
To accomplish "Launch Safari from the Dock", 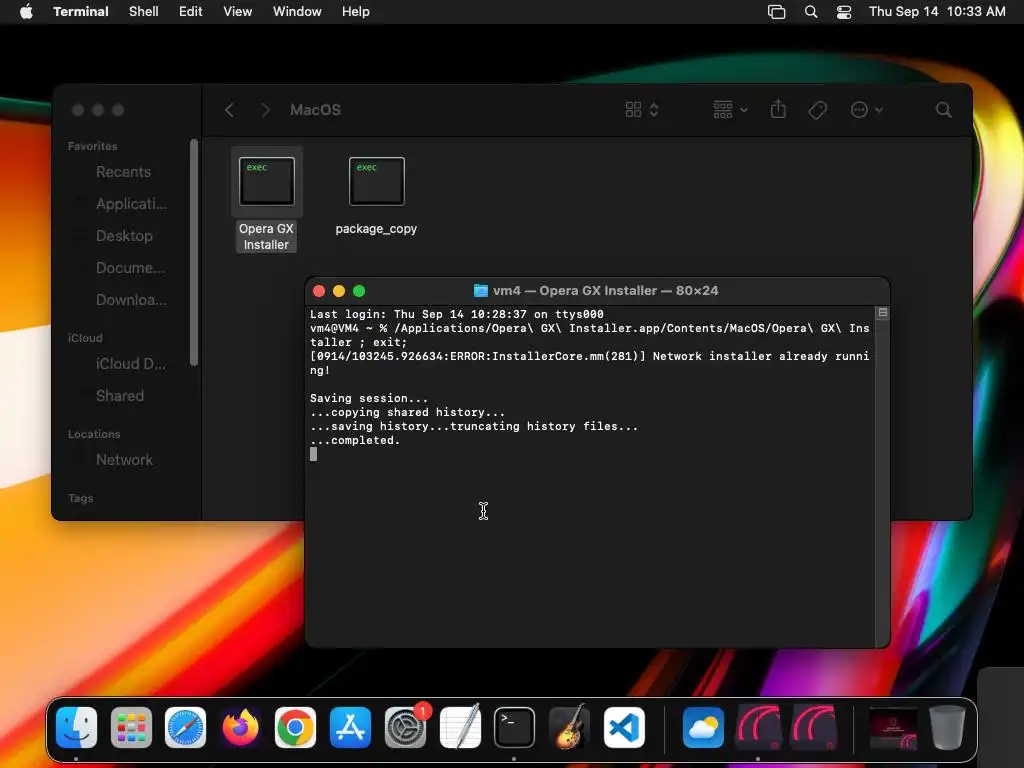I will 185,727.
